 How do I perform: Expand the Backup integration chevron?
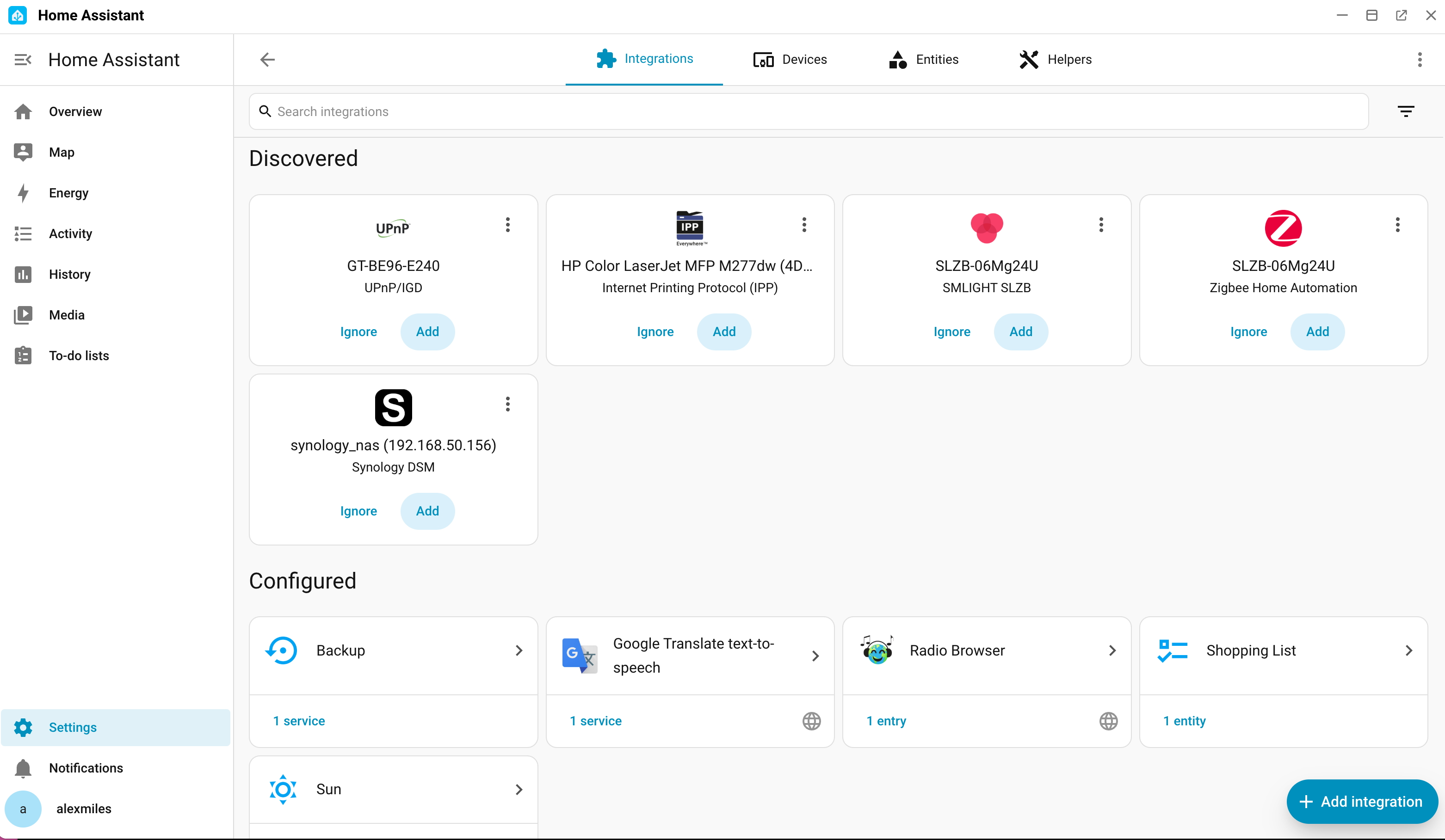(x=519, y=650)
